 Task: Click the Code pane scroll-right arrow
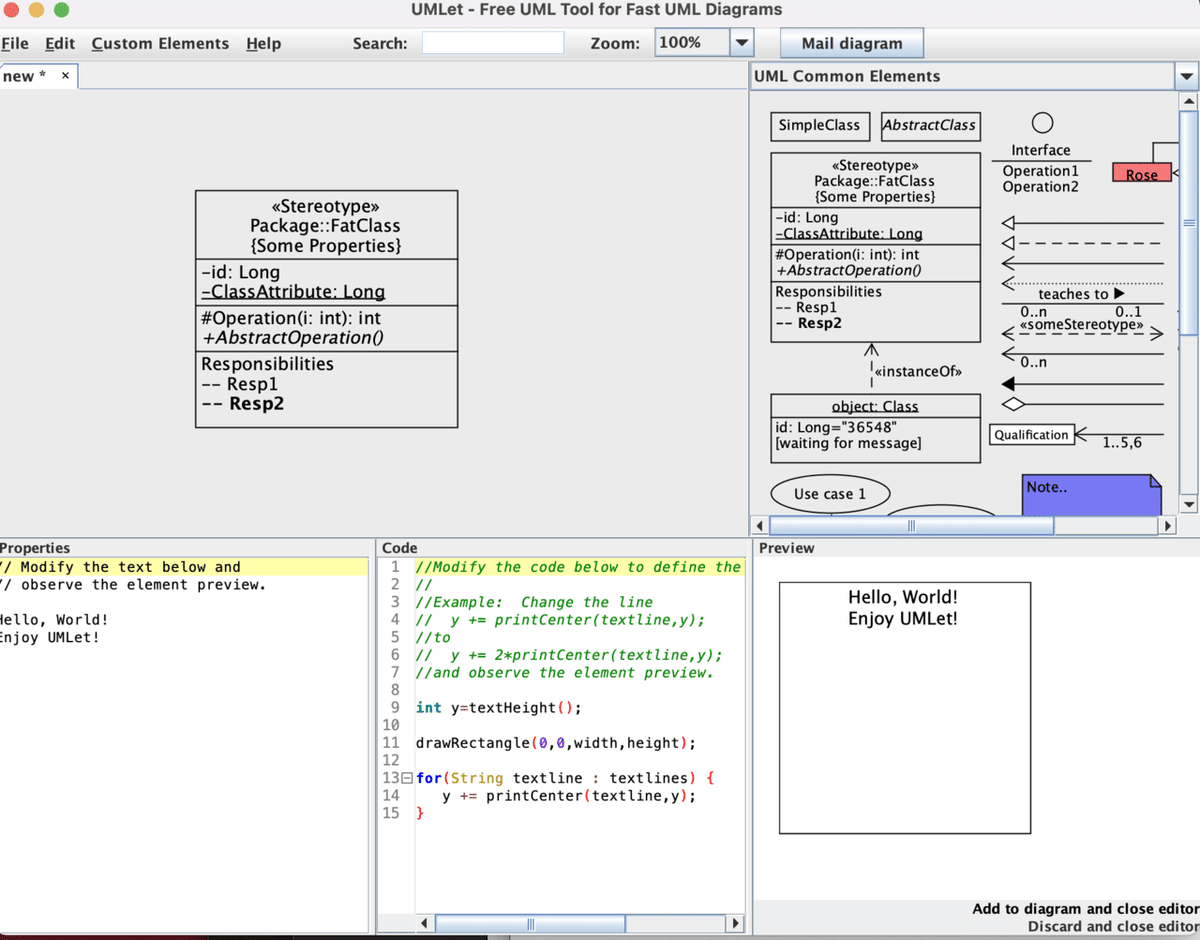coord(737,923)
